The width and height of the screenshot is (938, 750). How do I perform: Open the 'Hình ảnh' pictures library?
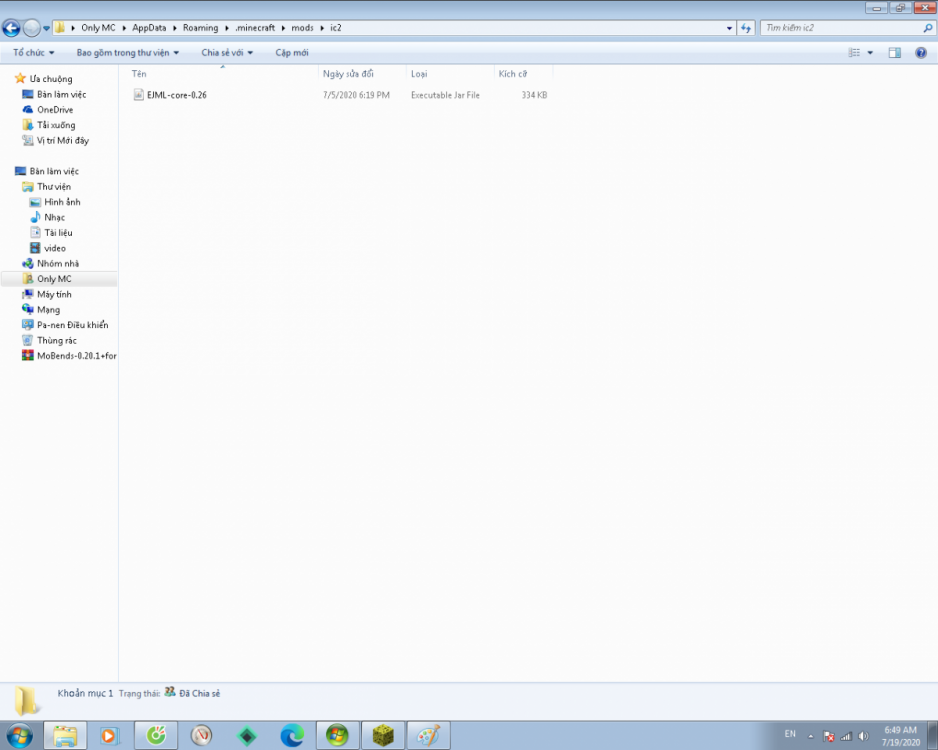(62, 202)
